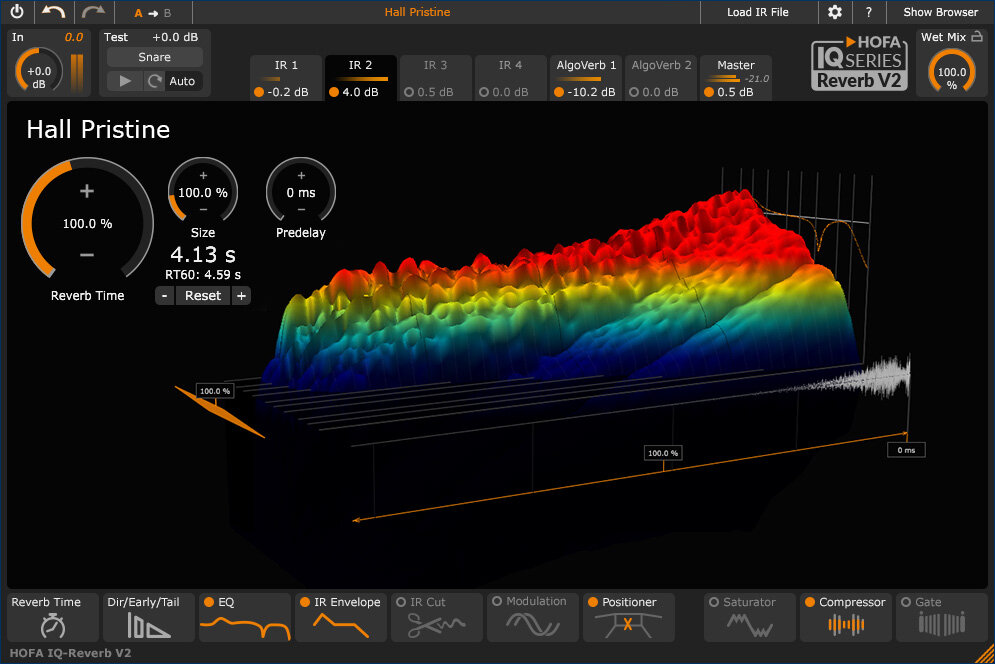Click the Modulation waveform icon
This screenshot has width=995, height=664.
pos(533,623)
